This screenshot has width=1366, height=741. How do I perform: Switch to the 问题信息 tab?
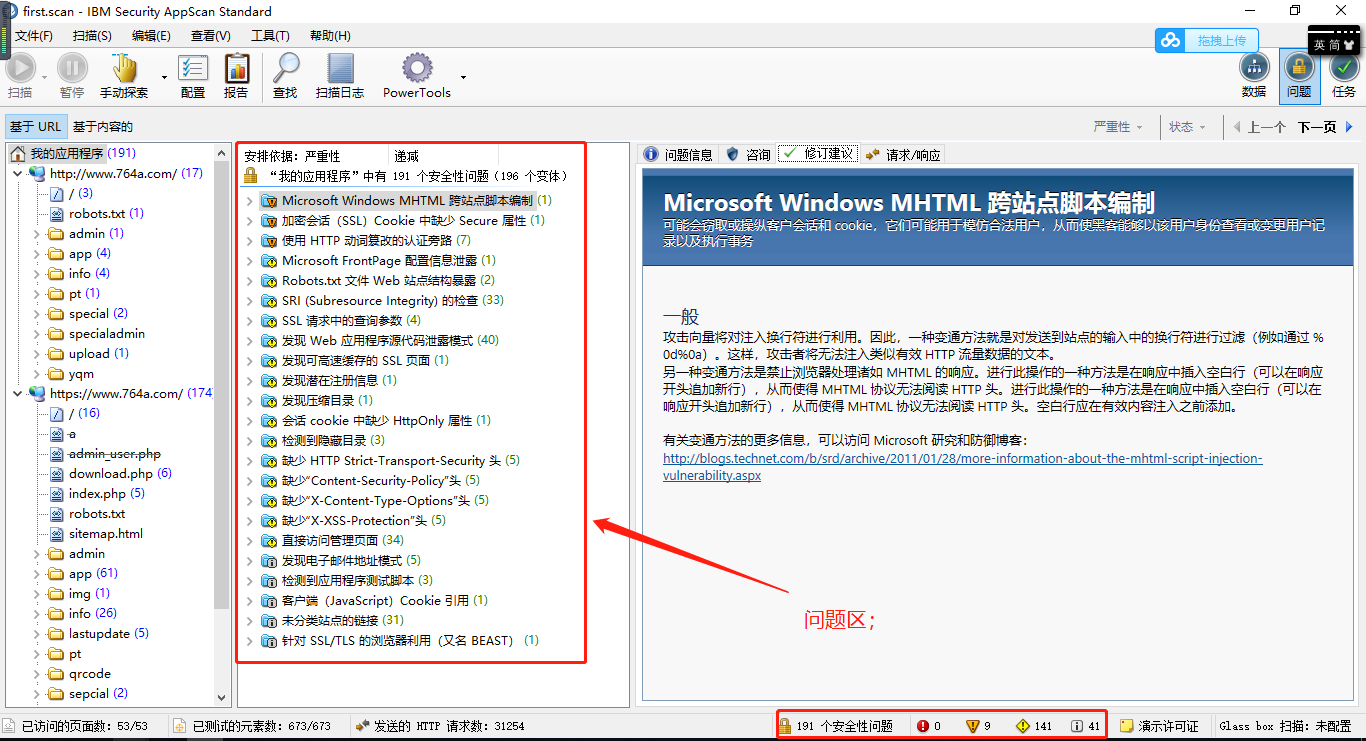click(x=678, y=154)
